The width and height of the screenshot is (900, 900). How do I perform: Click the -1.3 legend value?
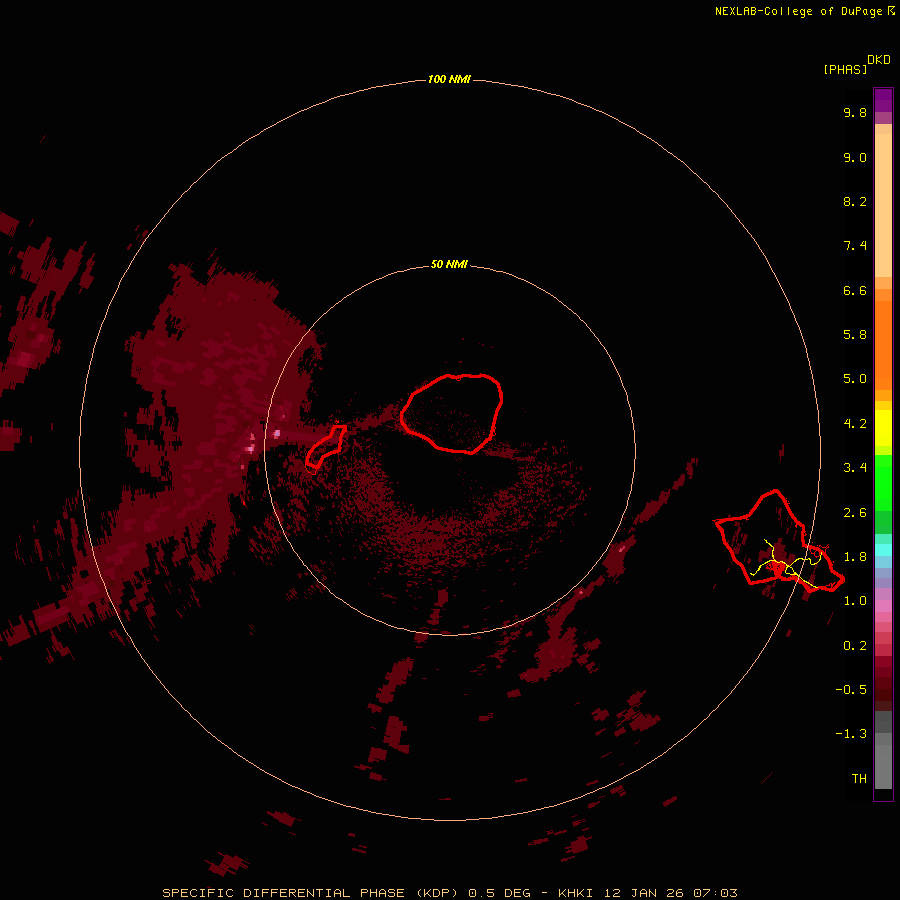(851, 734)
